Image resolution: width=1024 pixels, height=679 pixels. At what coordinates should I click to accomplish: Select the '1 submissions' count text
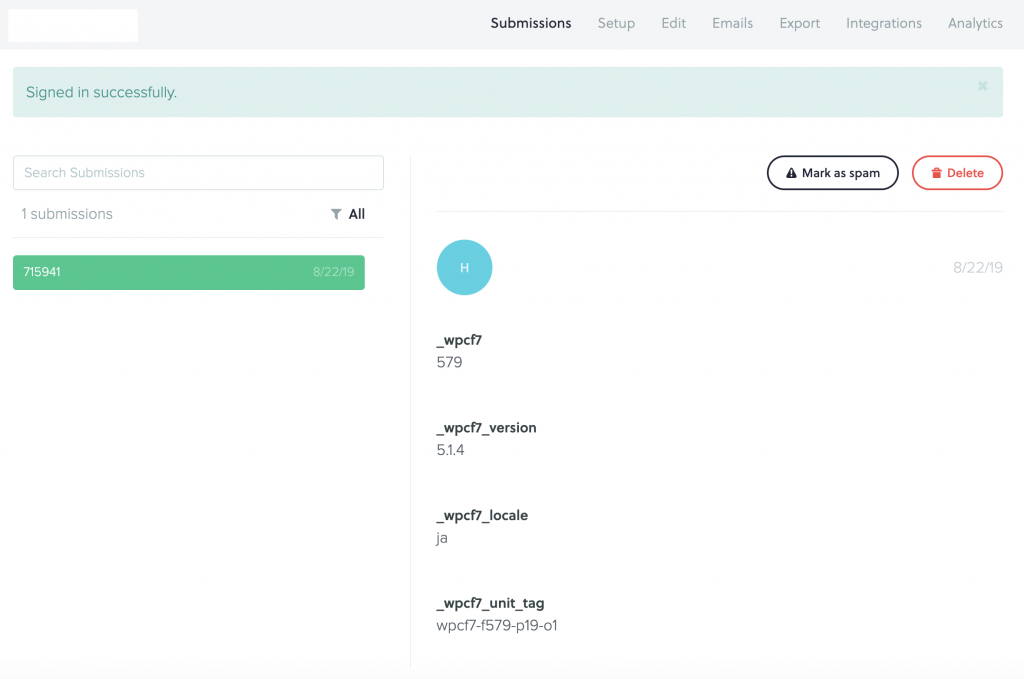pyautogui.click(x=67, y=214)
